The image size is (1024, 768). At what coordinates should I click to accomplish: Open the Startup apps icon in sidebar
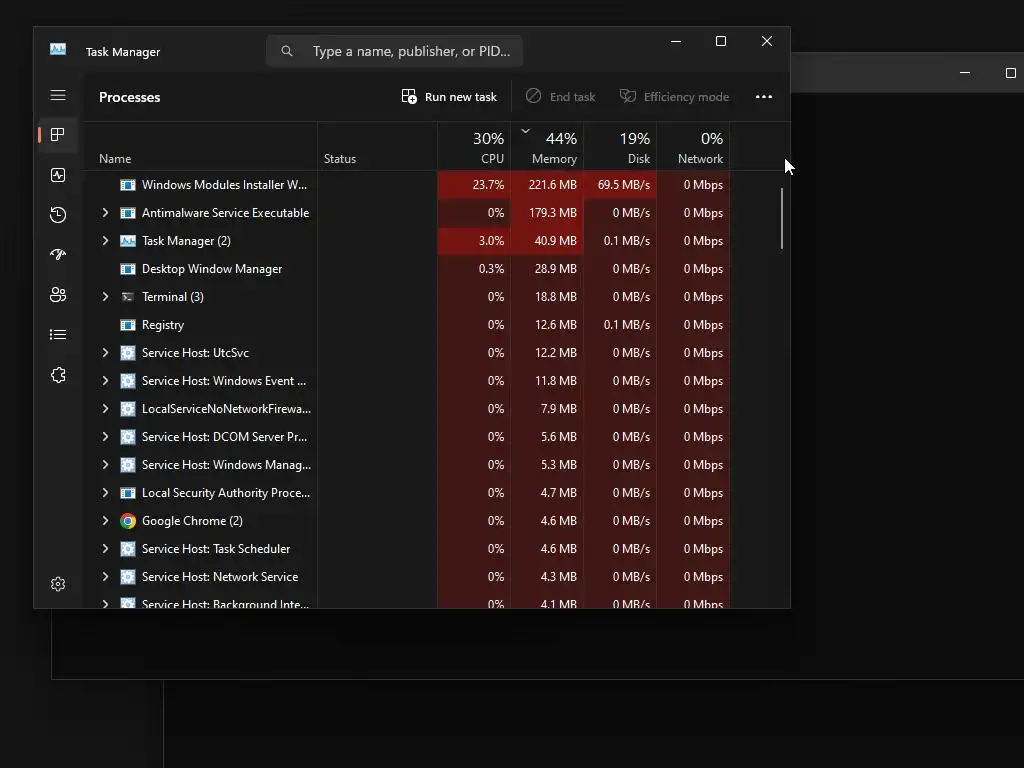[58, 255]
